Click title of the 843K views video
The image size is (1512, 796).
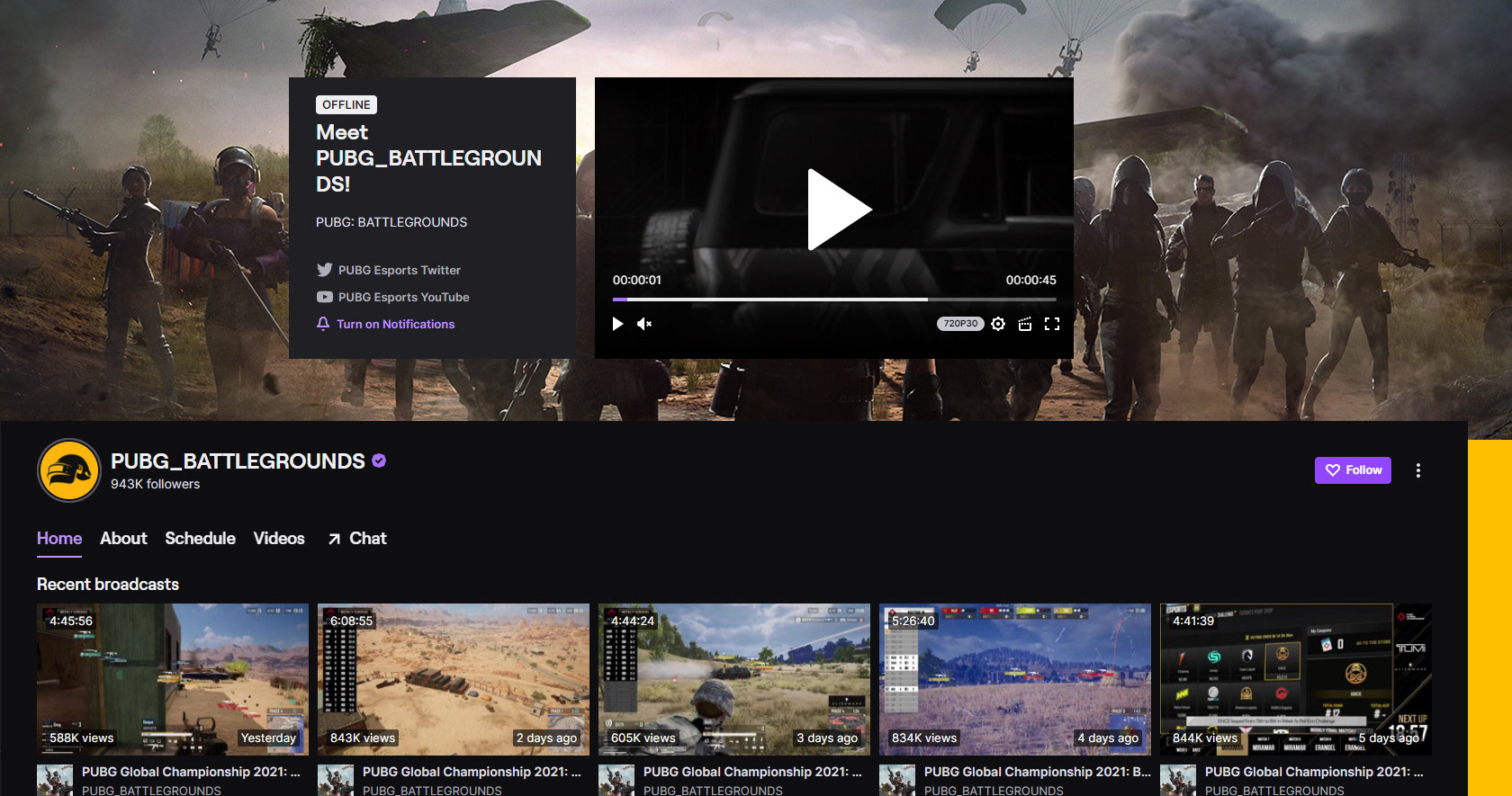point(472,772)
